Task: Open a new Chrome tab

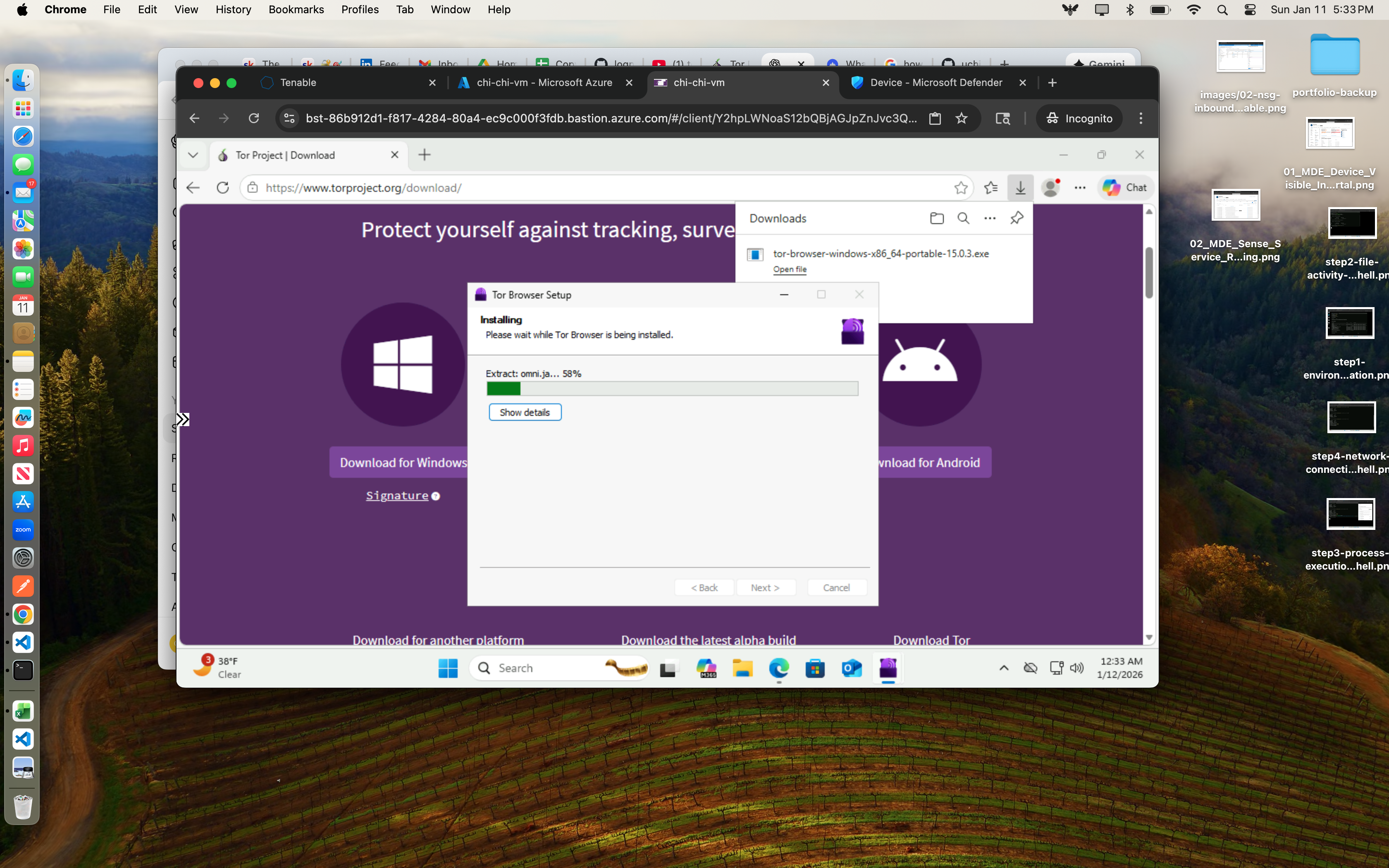Action: click(x=1052, y=83)
